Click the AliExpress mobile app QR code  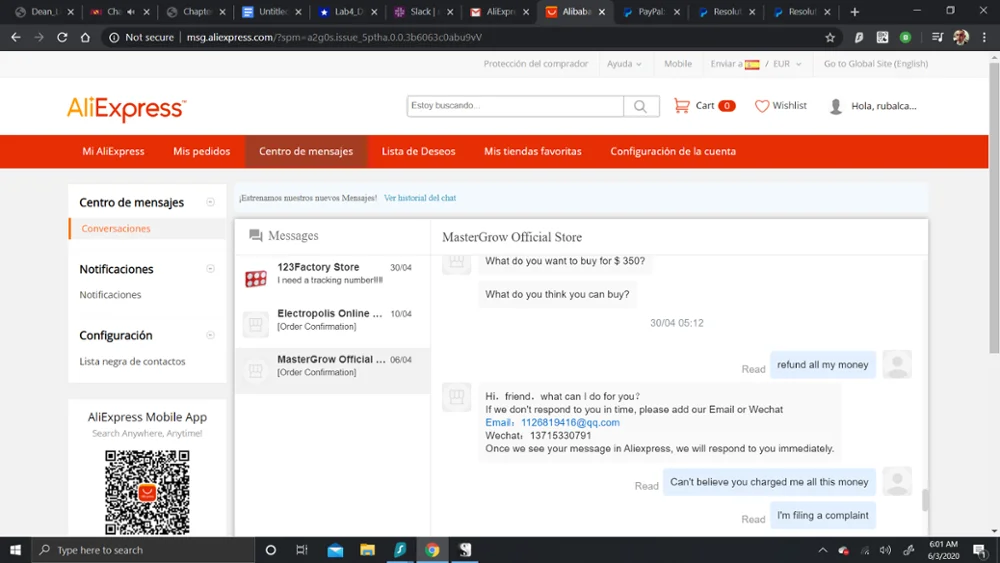[147, 492]
